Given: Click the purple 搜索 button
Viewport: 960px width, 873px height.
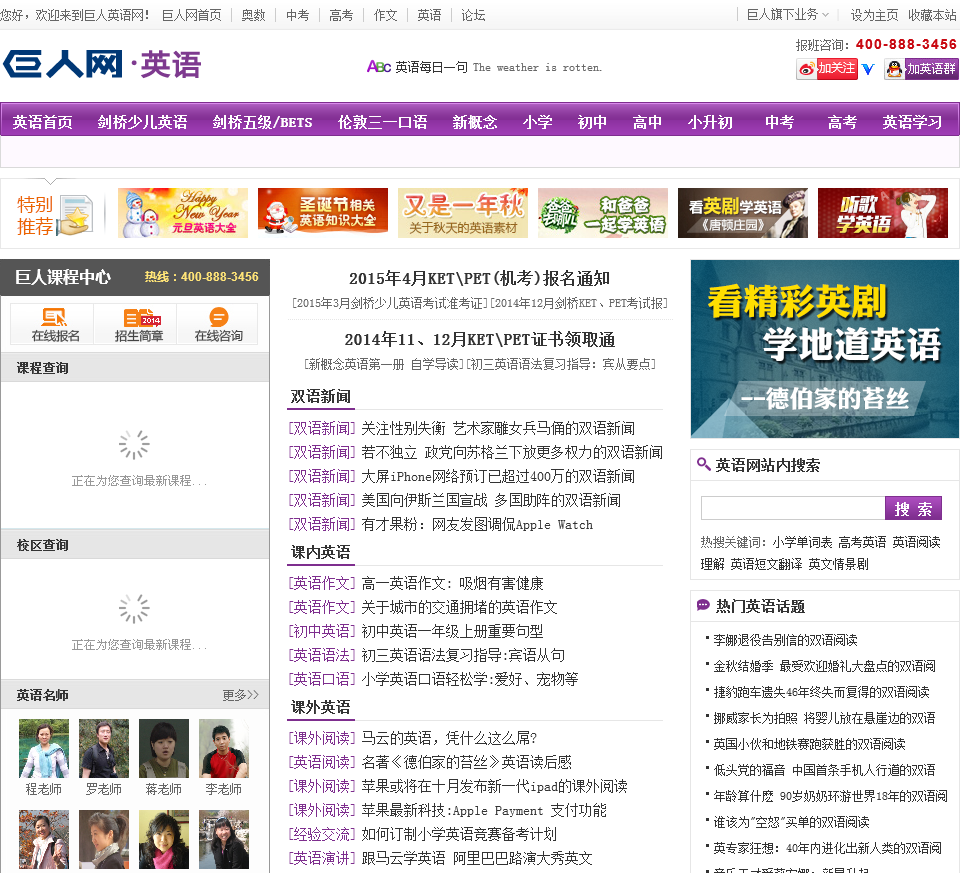Looking at the screenshot, I should click(x=913, y=508).
